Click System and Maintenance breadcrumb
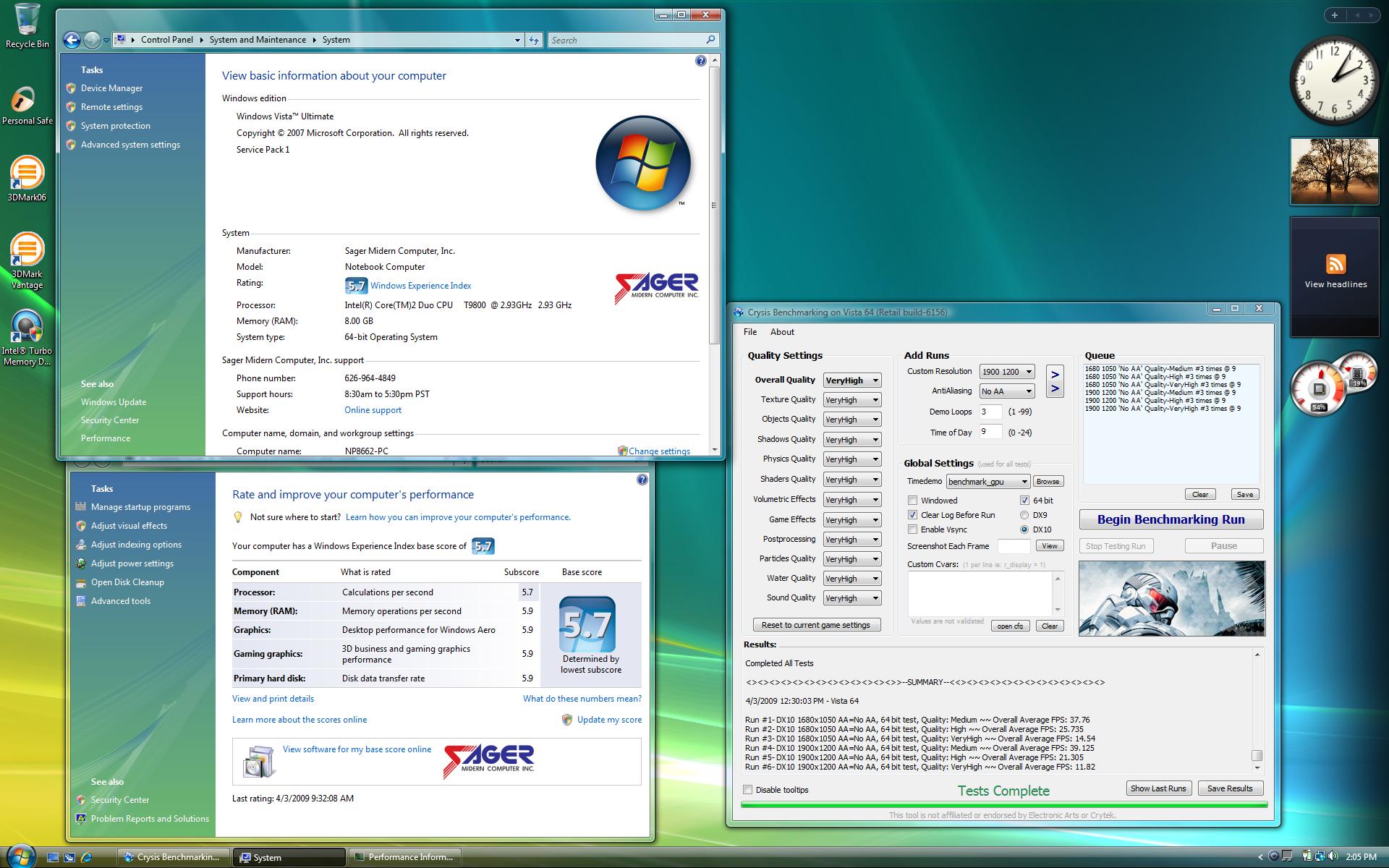Screen dimensions: 1389x868 click(x=258, y=40)
